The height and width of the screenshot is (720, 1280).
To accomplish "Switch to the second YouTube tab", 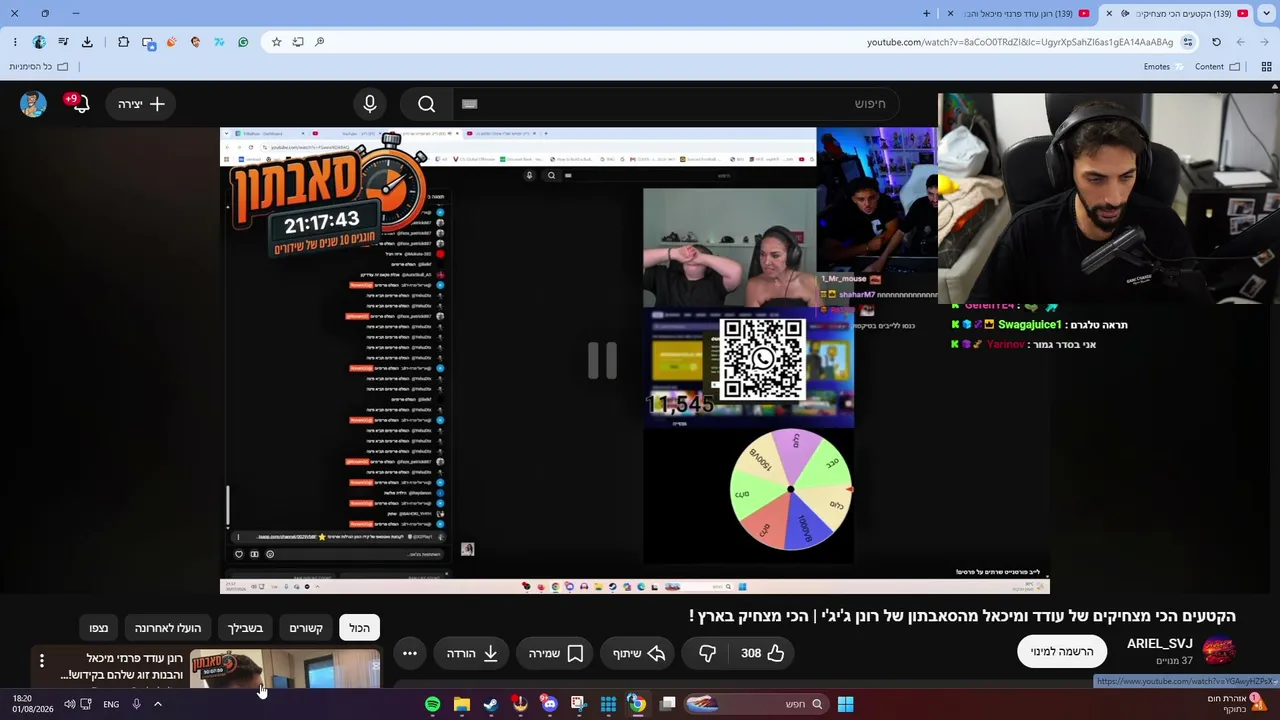I will tap(1020, 14).
